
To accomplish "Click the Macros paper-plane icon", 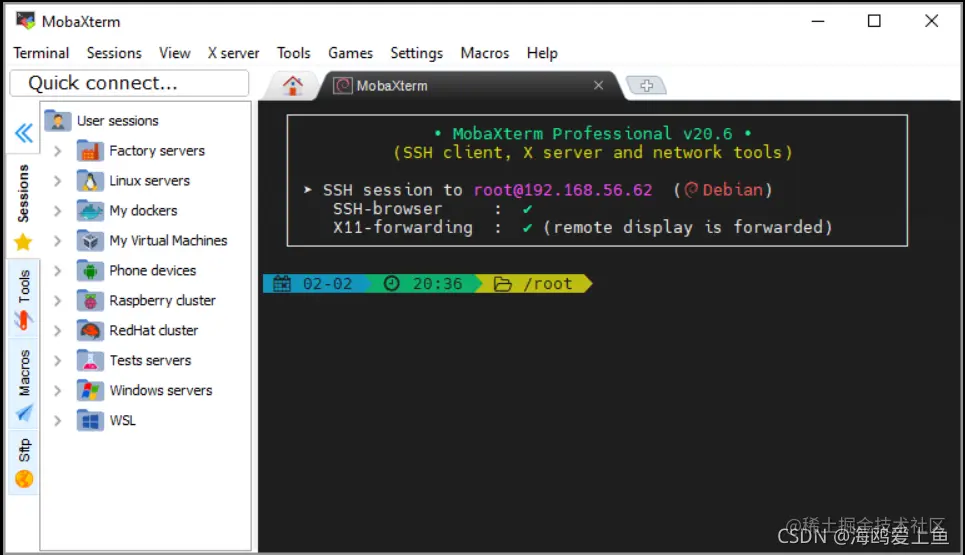I will click(23, 413).
